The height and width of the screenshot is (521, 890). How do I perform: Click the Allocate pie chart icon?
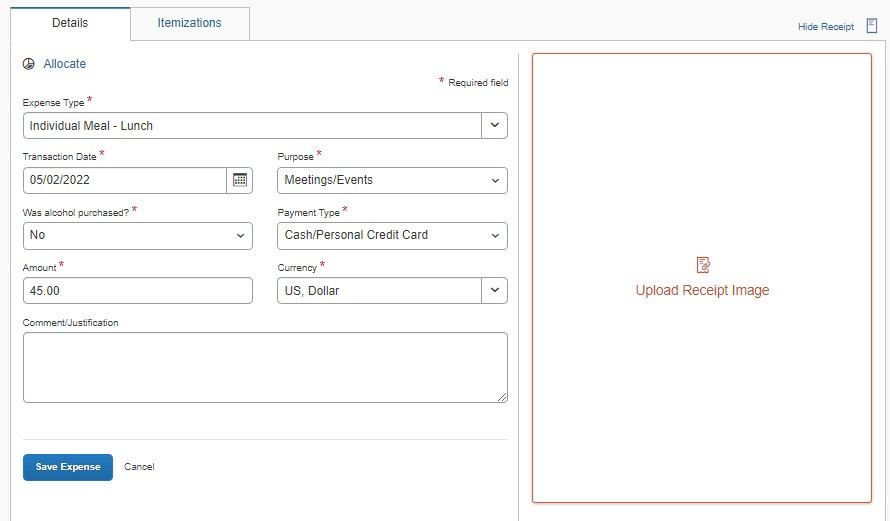[29, 64]
